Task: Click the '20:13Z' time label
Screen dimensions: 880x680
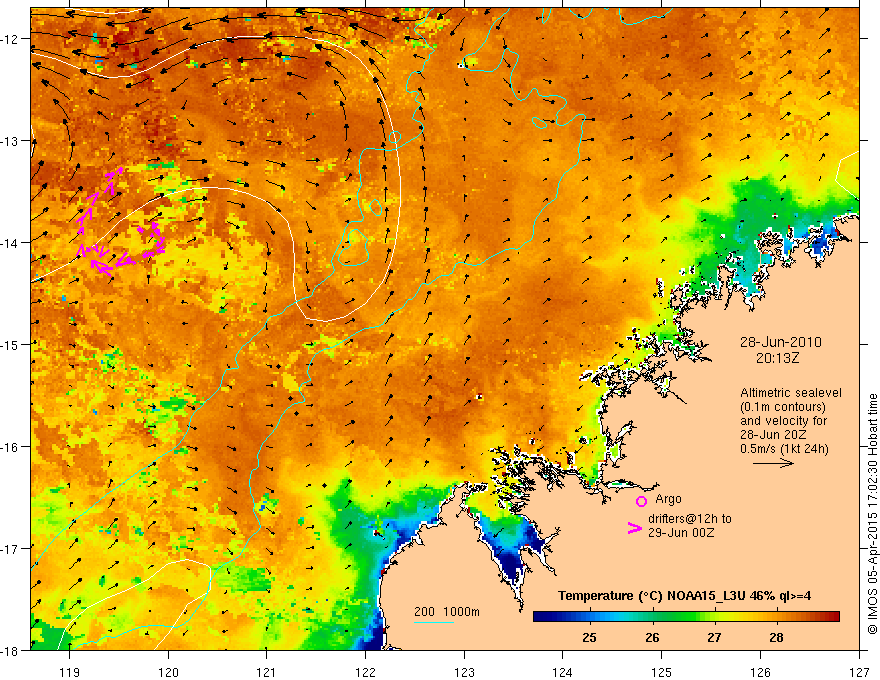Action: click(x=777, y=358)
